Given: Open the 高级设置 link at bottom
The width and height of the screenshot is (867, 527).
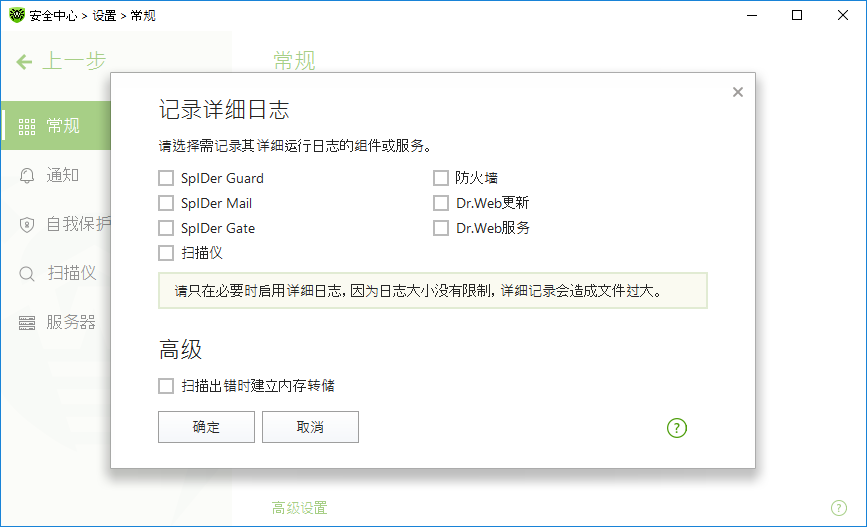Looking at the screenshot, I should click(299, 508).
